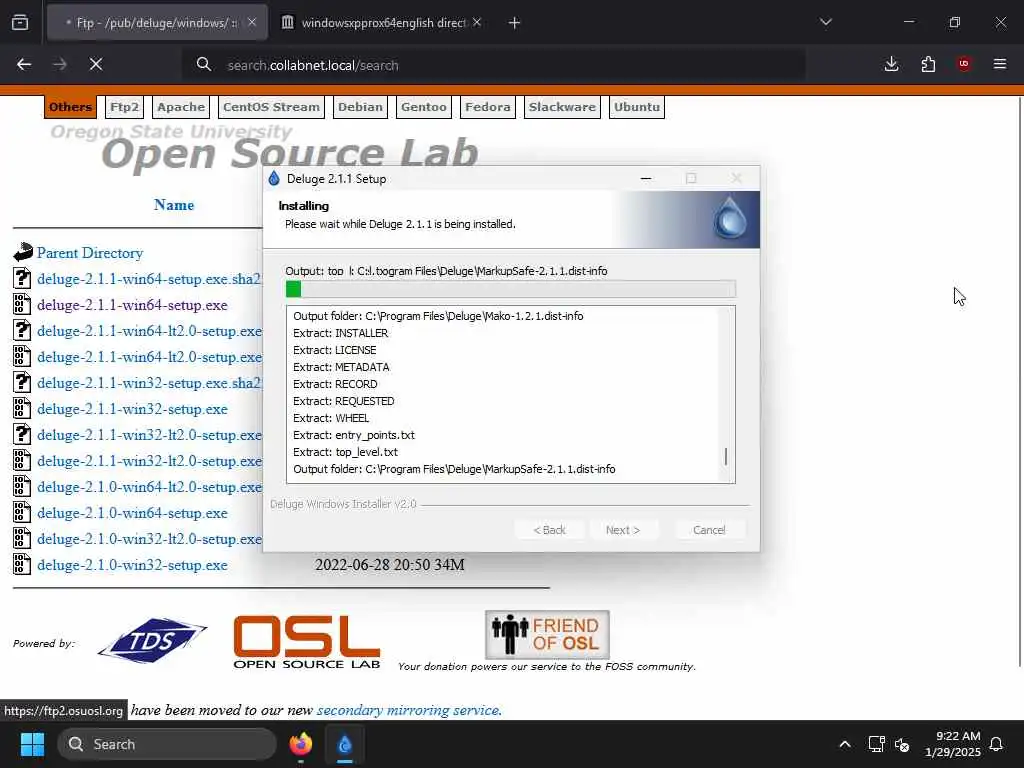Open deluge-2.1.1-win32-setup.exe.sha256 link
The image size is (1024, 768).
point(150,383)
